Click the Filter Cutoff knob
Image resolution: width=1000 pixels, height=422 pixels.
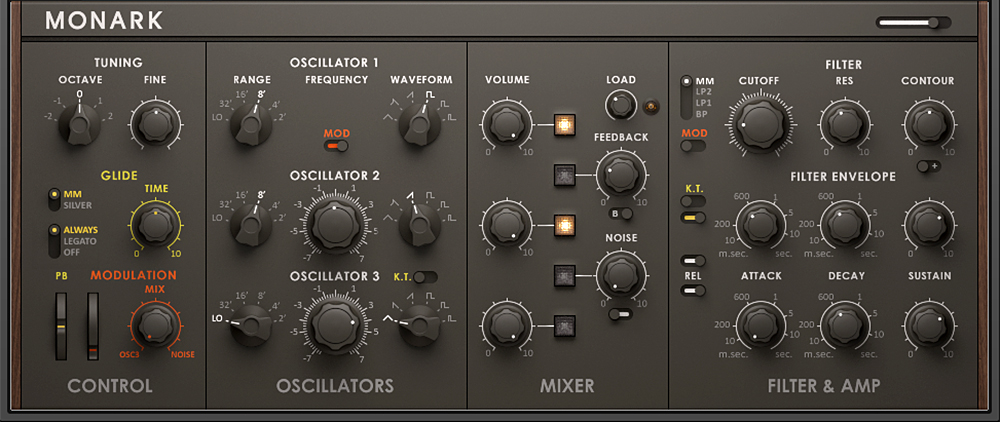tap(757, 124)
